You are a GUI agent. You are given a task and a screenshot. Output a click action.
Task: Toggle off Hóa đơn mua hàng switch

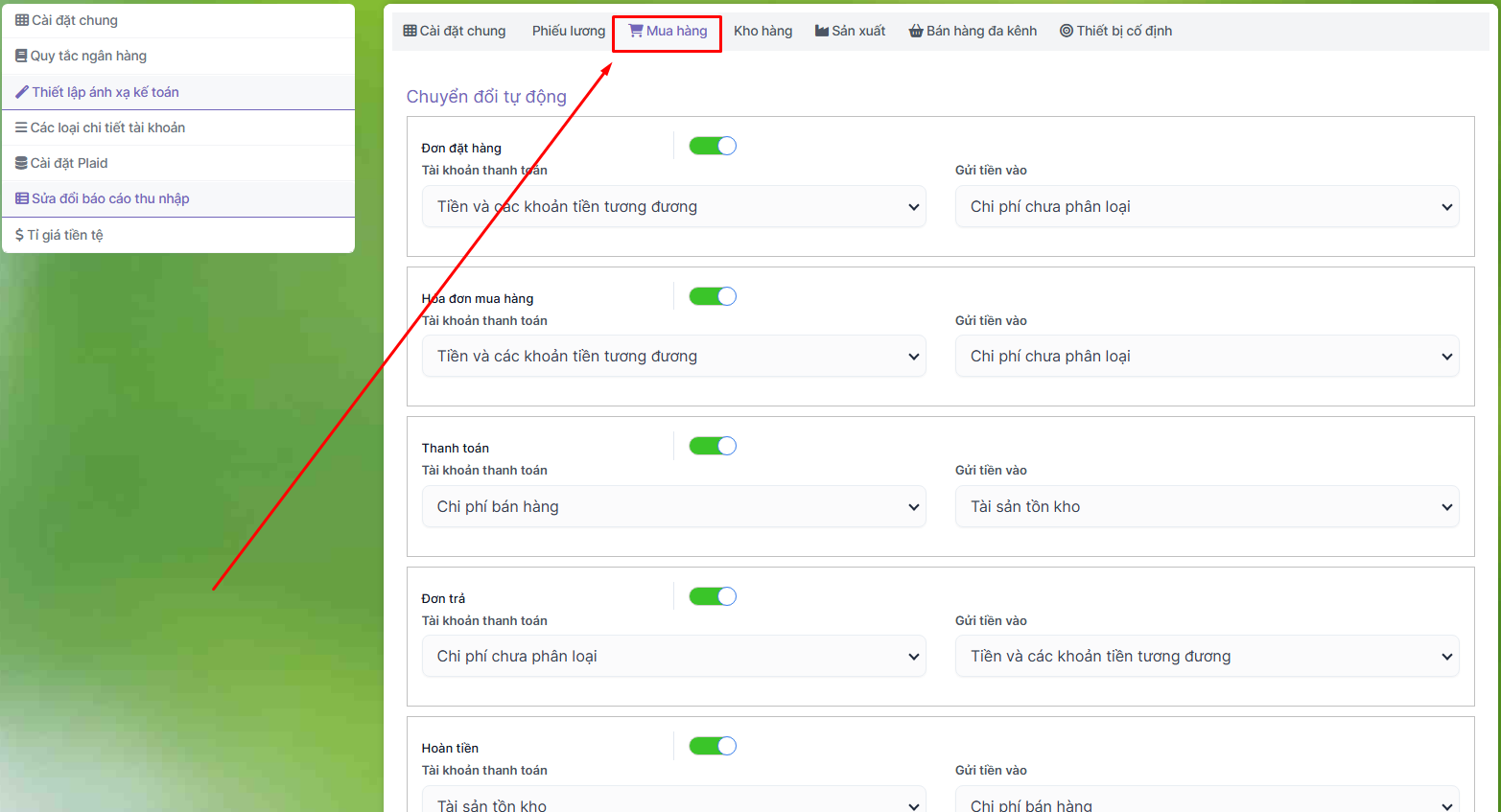(x=713, y=296)
